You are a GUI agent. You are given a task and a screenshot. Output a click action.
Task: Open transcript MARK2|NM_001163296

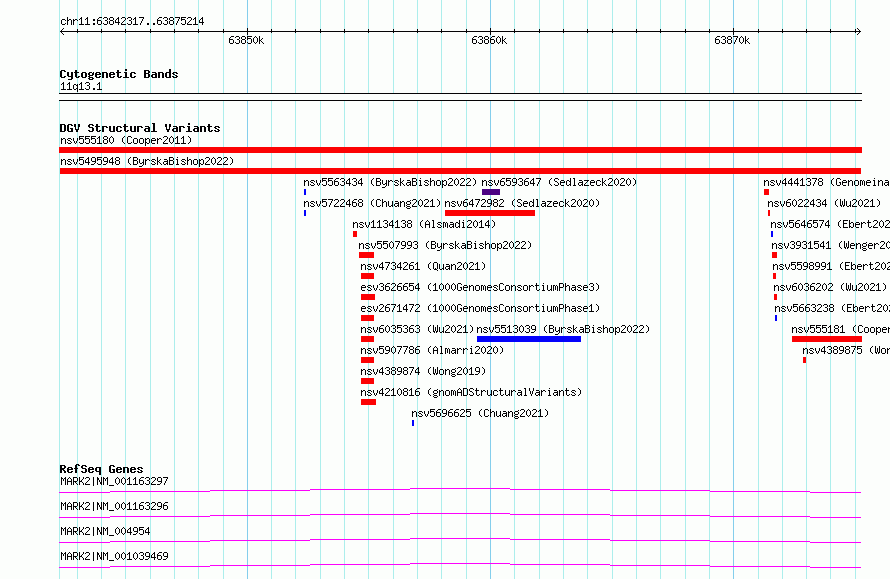114,506
